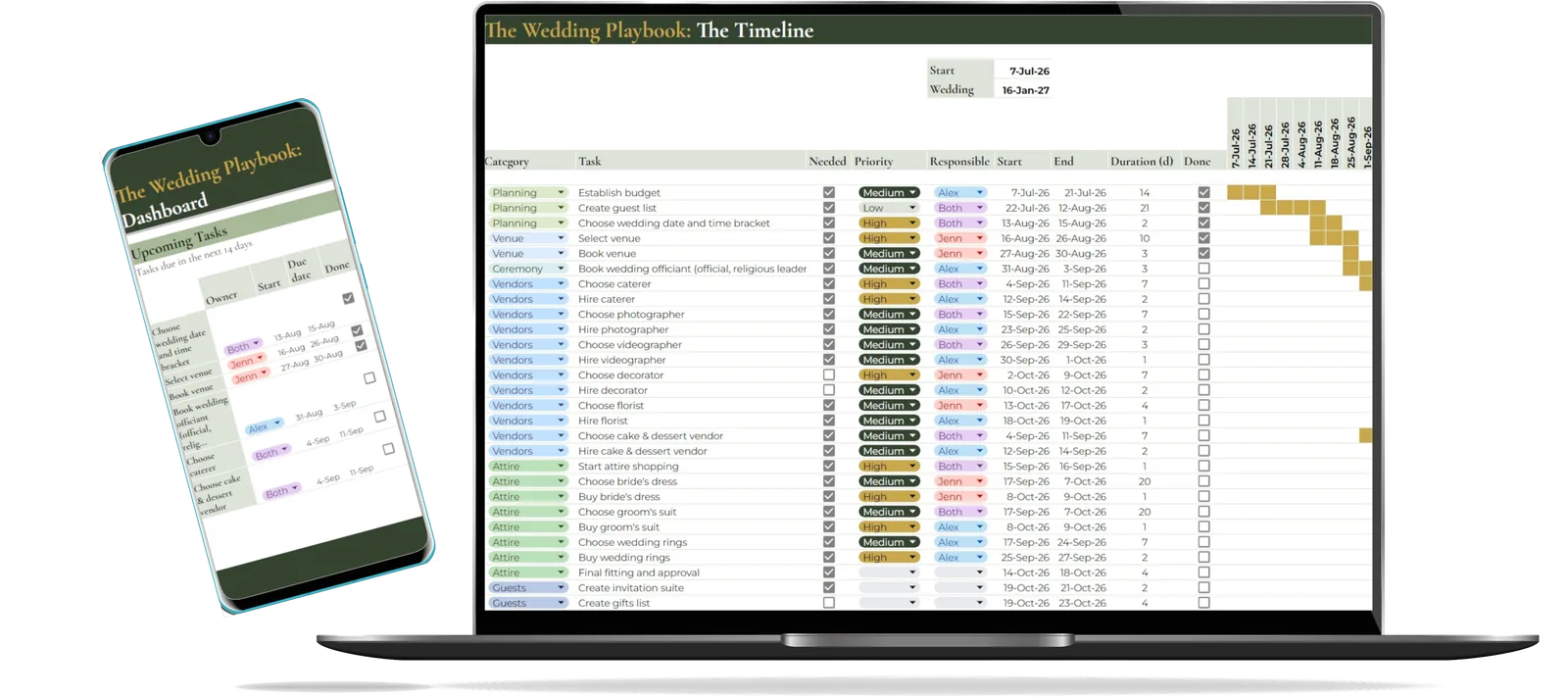
Task: Click the Gantt bar for Choose cake & dessert vendor
Action: [1365, 435]
